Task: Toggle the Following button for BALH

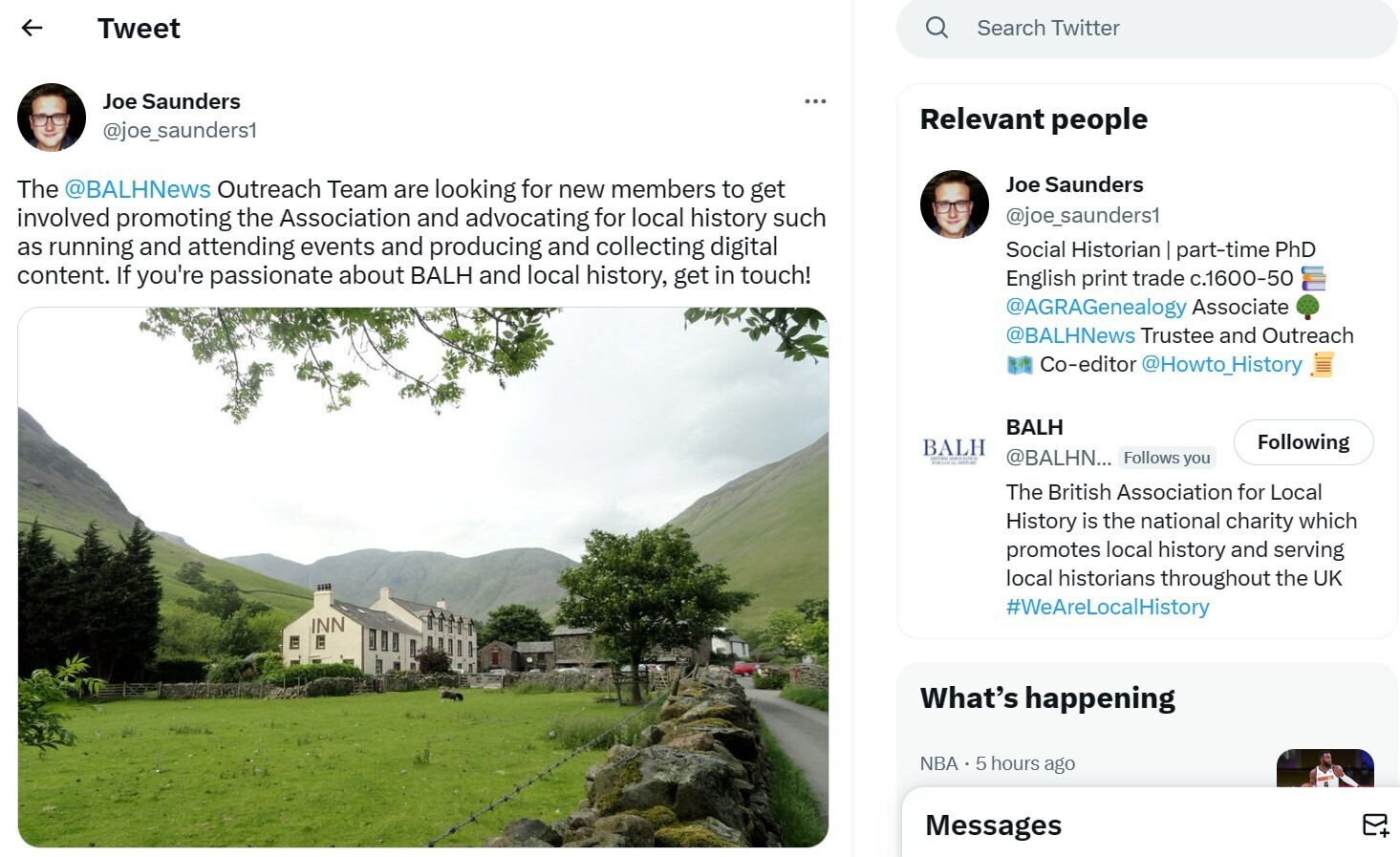Action: pyautogui.click(x=1303, y=442)
